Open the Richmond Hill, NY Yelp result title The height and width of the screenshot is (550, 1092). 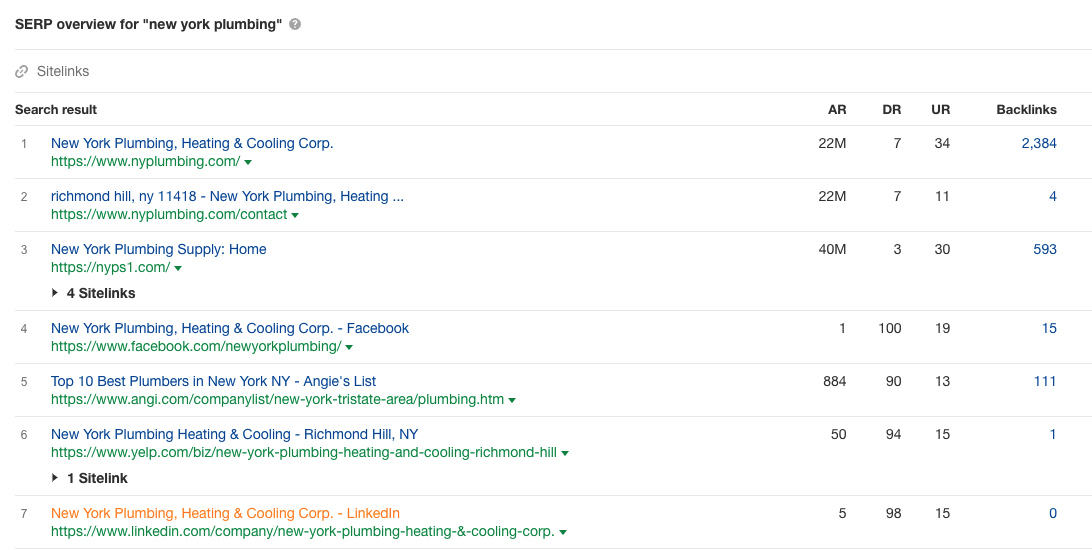235,434
